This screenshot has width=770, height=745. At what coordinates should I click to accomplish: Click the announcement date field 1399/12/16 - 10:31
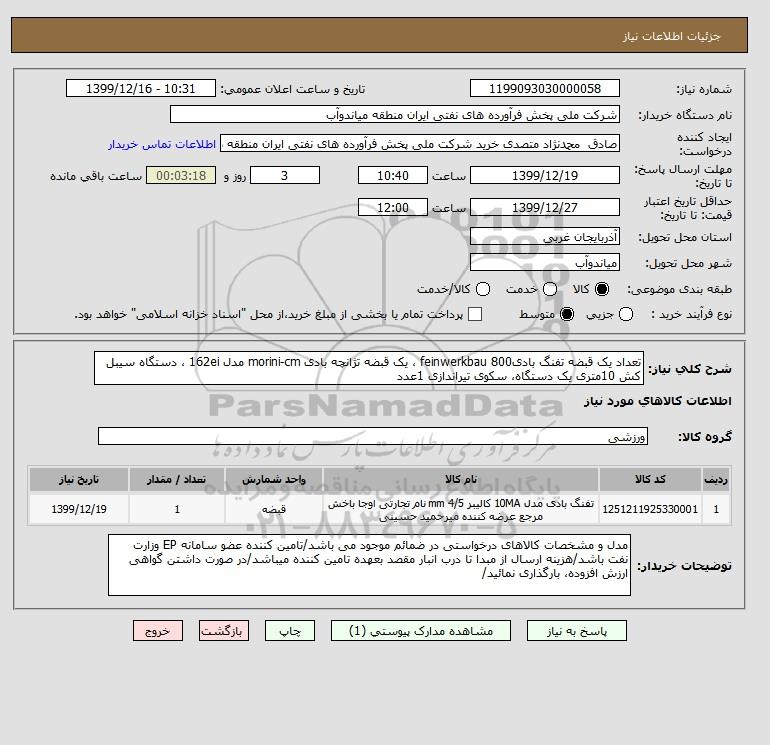(x=141, y=88)
